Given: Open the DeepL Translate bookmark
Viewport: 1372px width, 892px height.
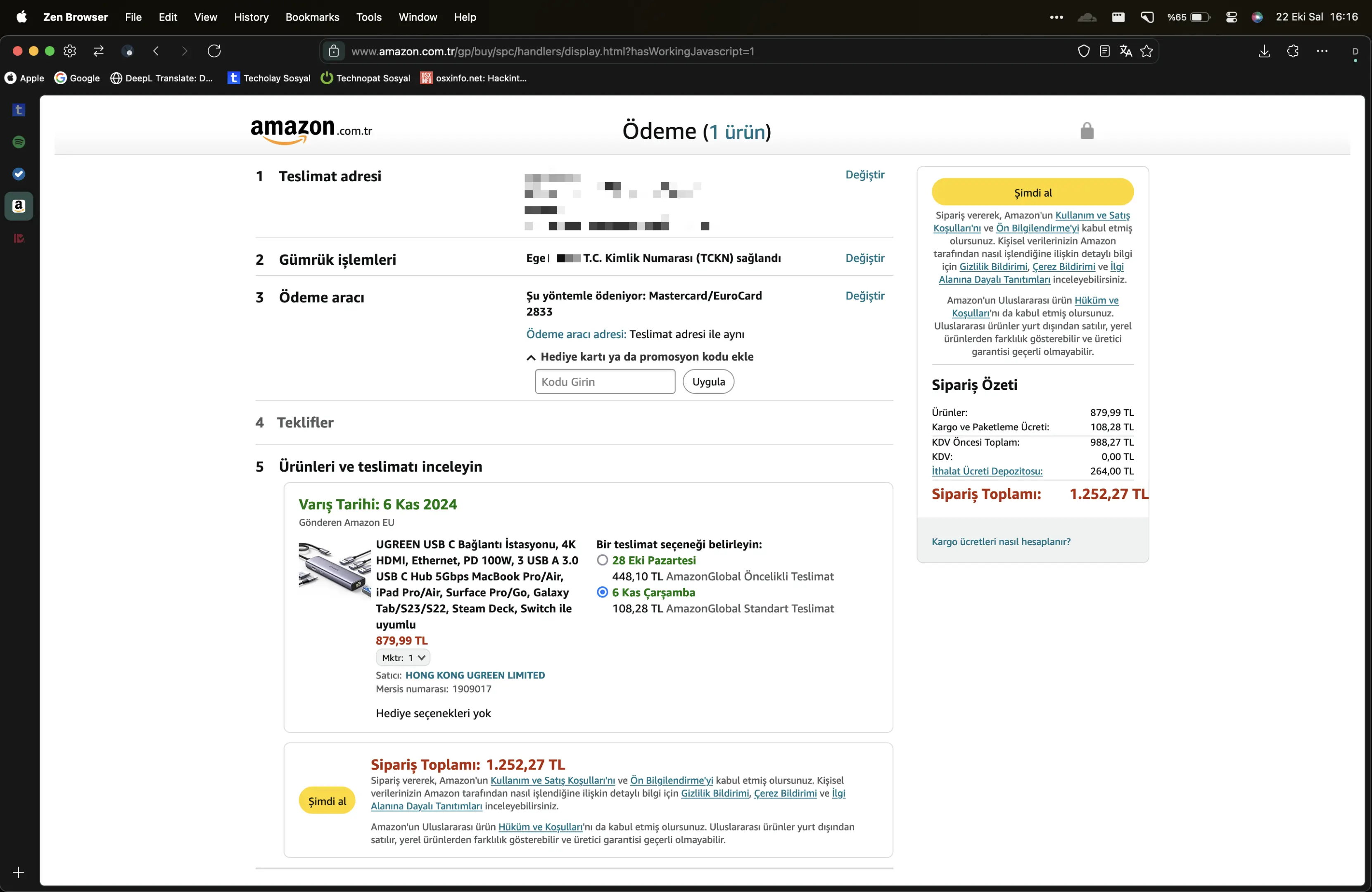Looking at the screenshot, I should tap(161, 78).
